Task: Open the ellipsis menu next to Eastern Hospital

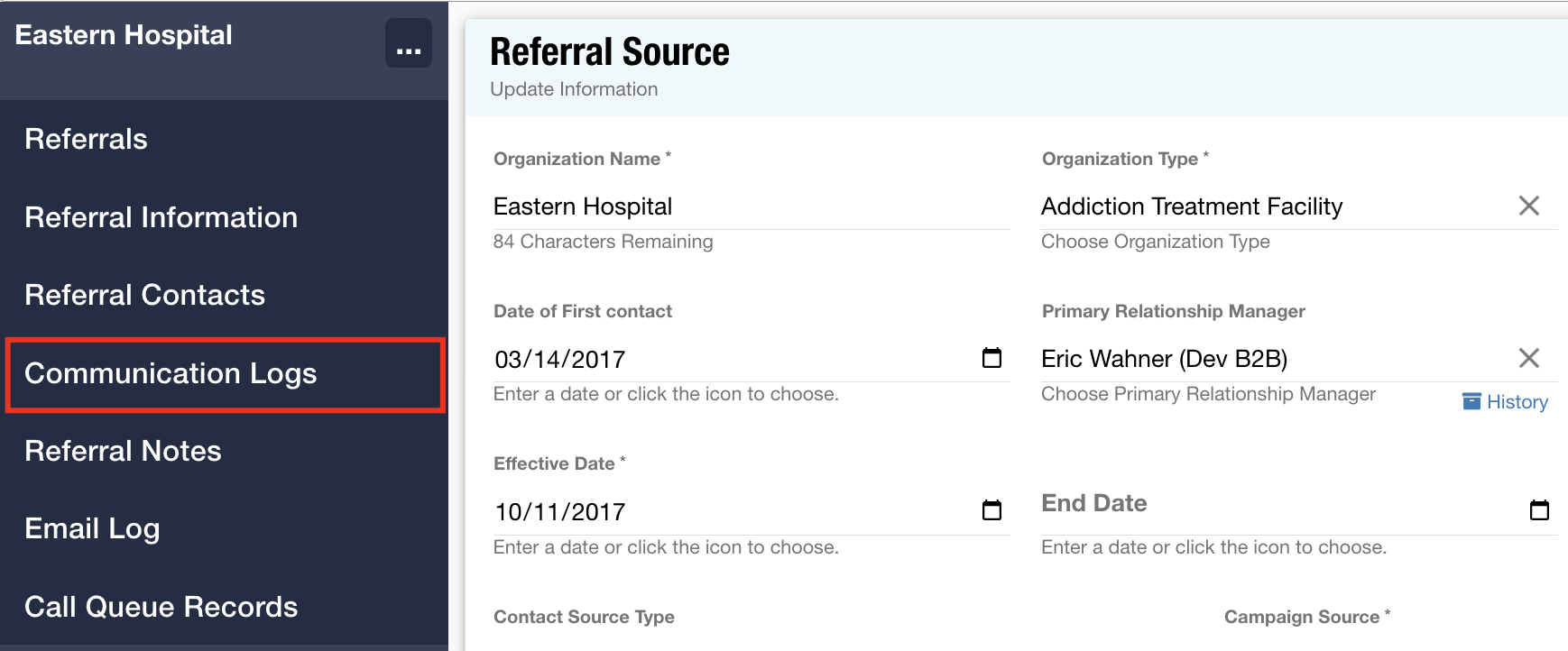Action: [x=408, y=42]
